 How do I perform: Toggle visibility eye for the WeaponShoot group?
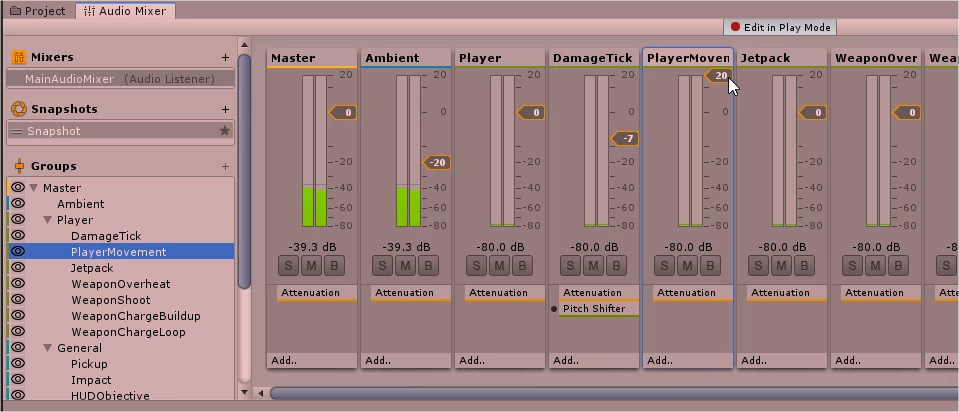point(18,300)
